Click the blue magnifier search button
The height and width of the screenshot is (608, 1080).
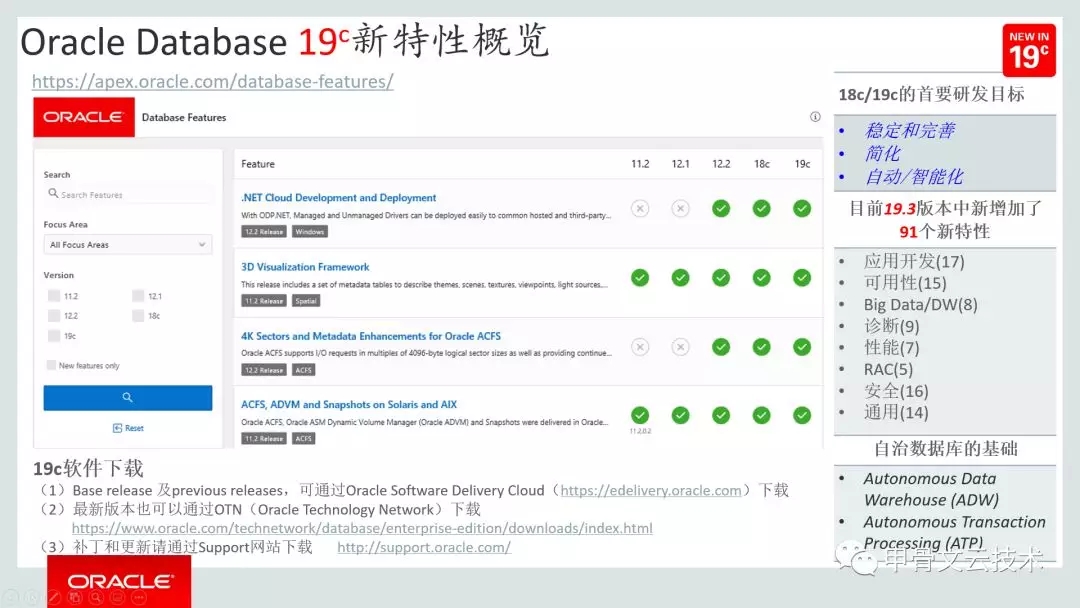click(127, 398)
